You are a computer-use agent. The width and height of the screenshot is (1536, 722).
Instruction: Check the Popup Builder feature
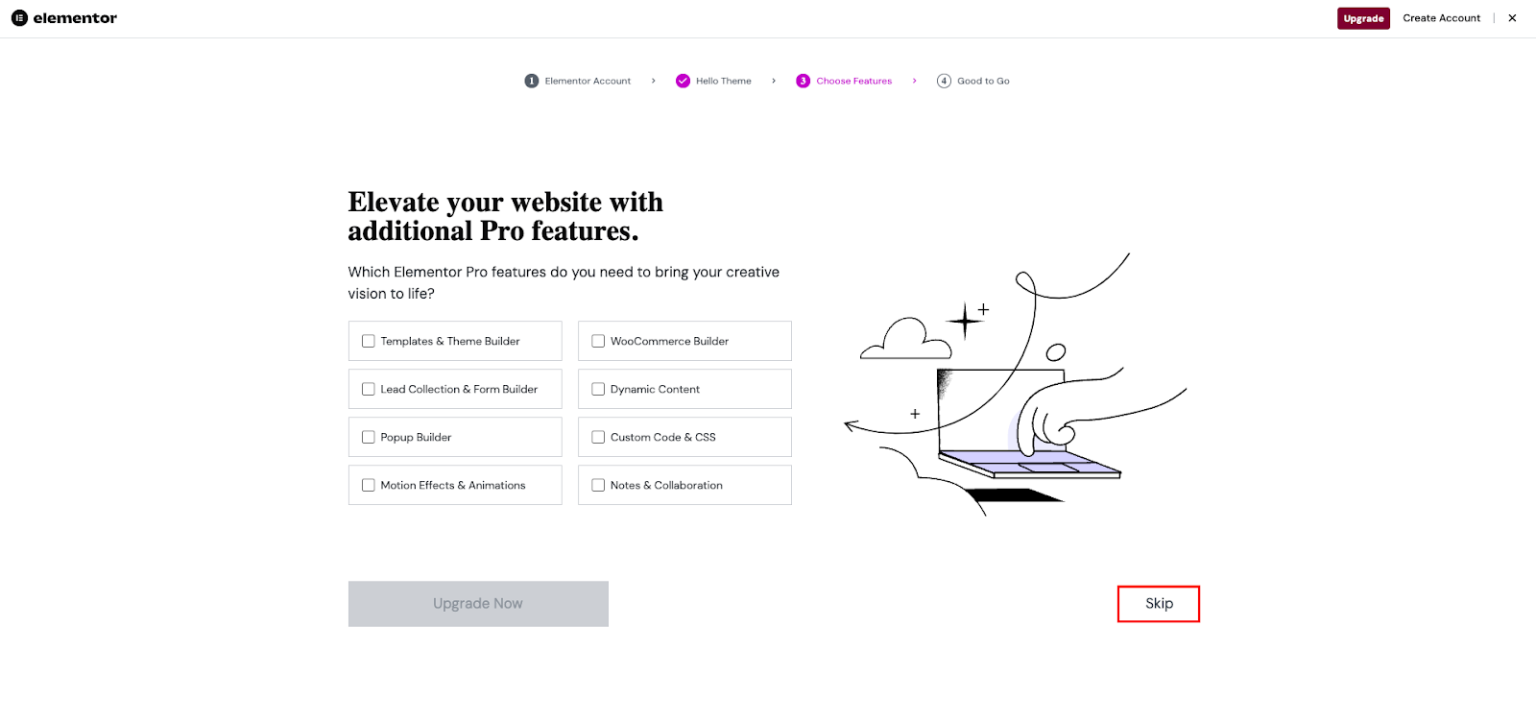click(368, 436)
